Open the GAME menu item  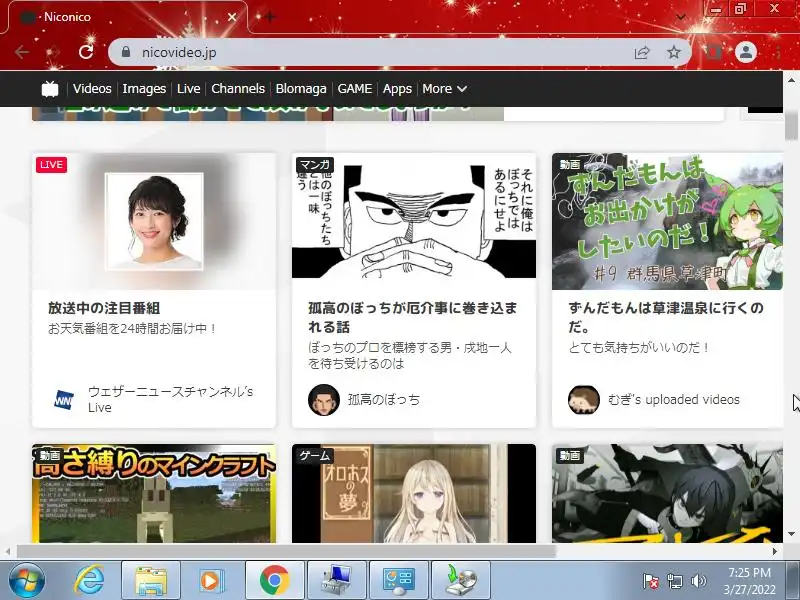355,89
